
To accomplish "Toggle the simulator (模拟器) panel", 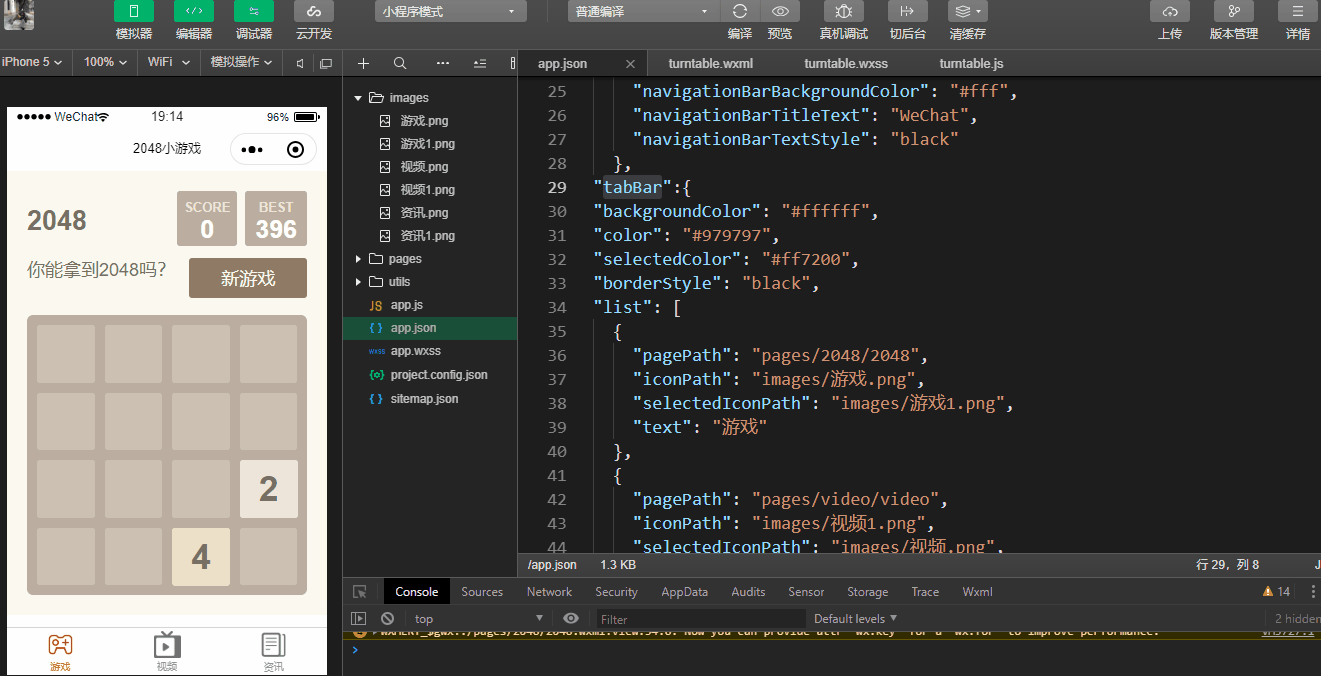I will coord(134,11).
